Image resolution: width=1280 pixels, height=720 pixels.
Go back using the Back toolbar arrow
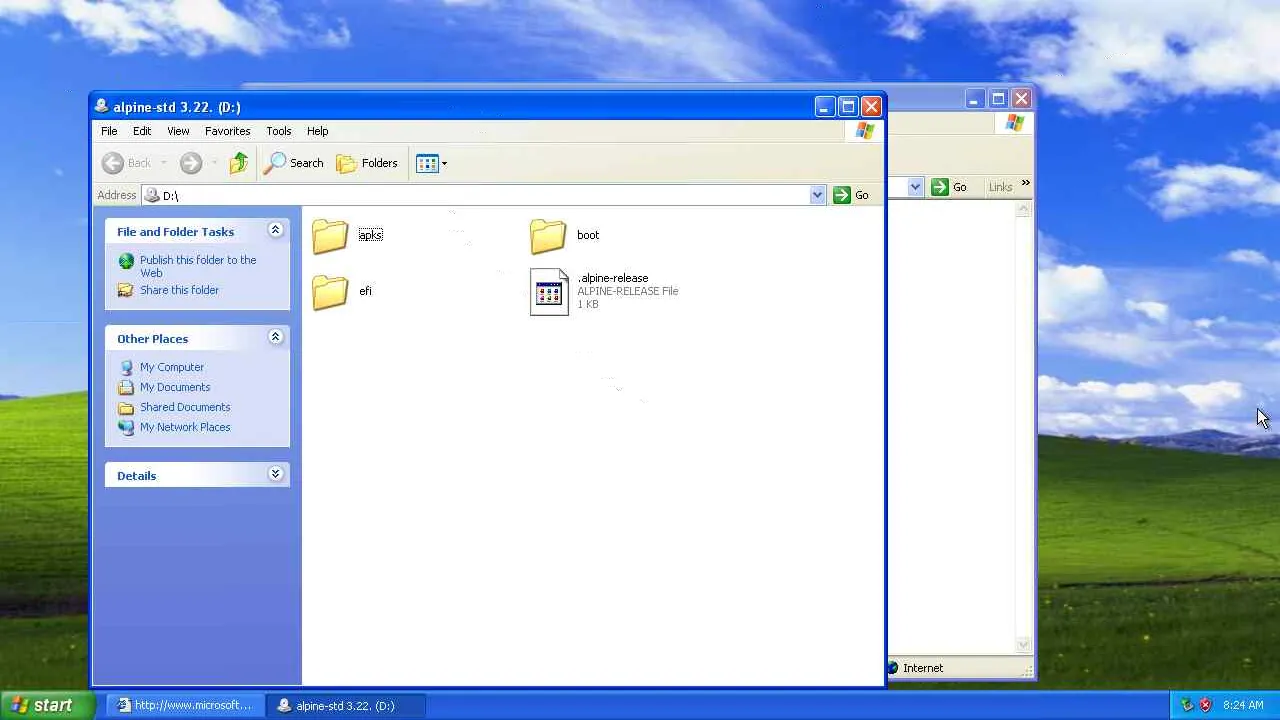click(127, 163)
